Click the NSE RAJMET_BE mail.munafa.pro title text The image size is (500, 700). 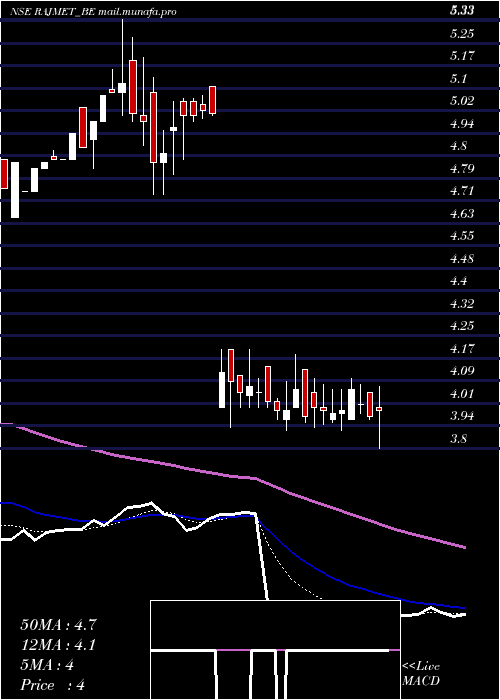click(x=93, y=12)
